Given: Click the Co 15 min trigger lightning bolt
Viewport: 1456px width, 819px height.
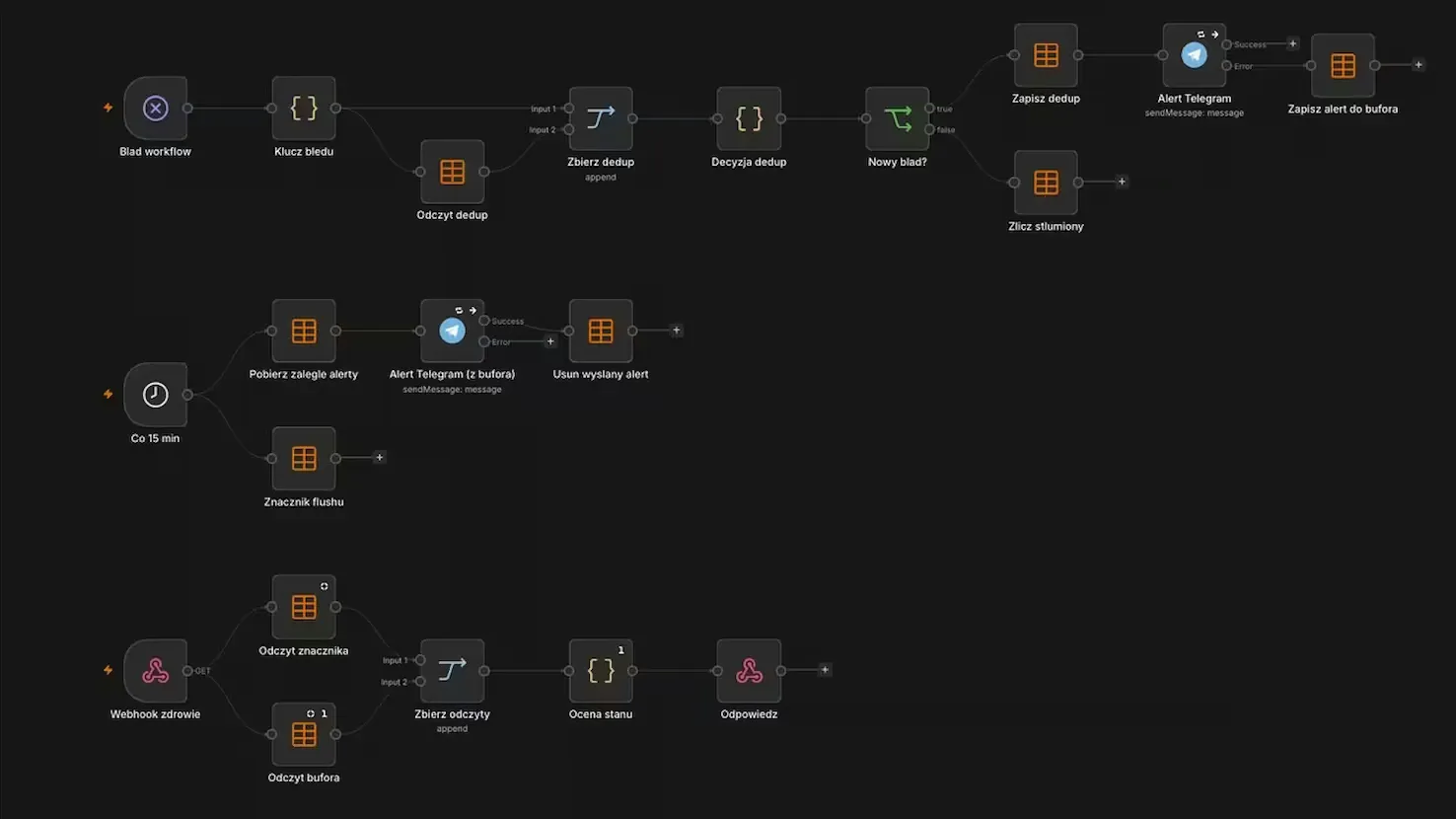Looking at the screenshot, I should [109, 395].
